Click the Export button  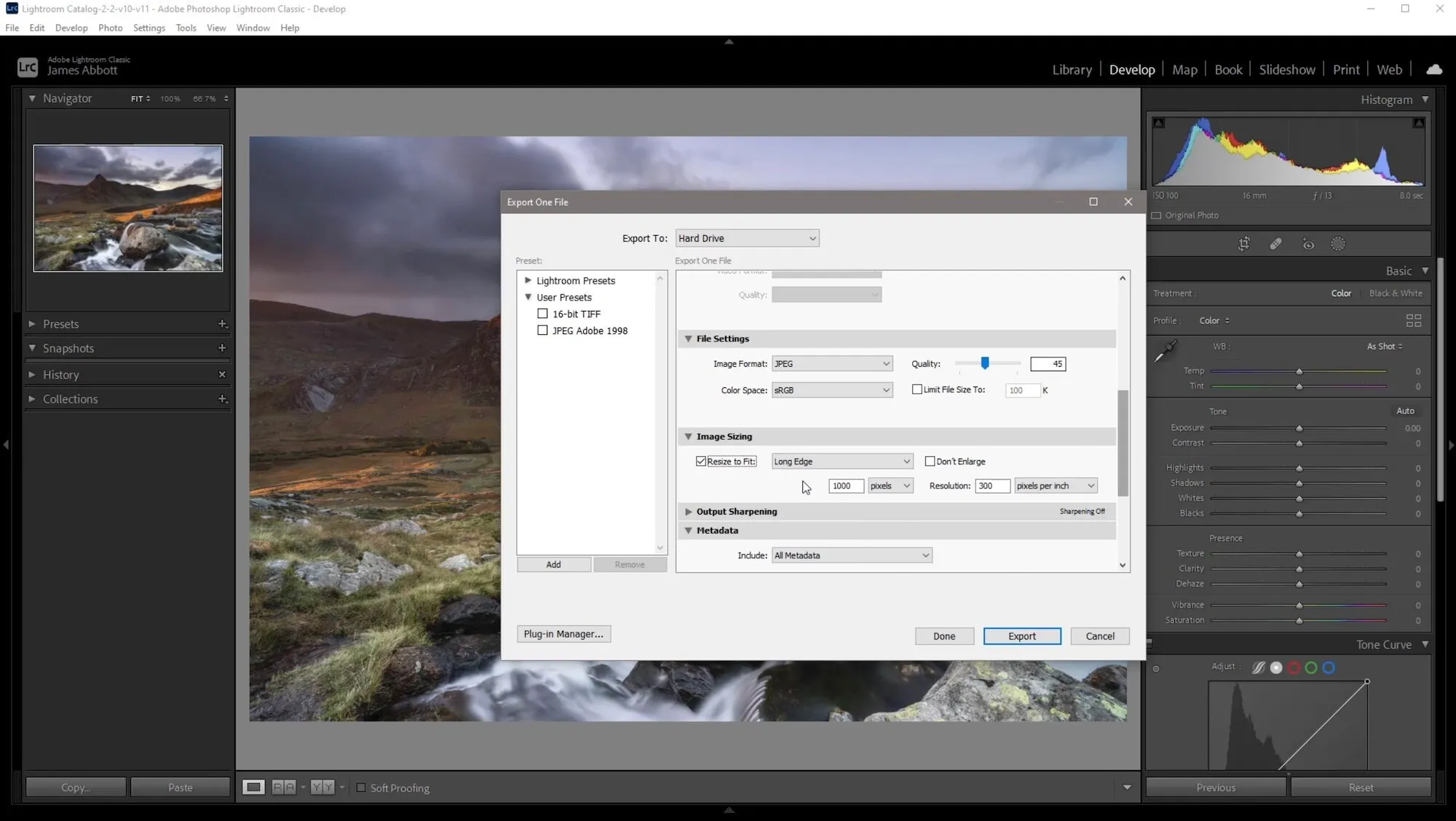tap(1022, 636)
